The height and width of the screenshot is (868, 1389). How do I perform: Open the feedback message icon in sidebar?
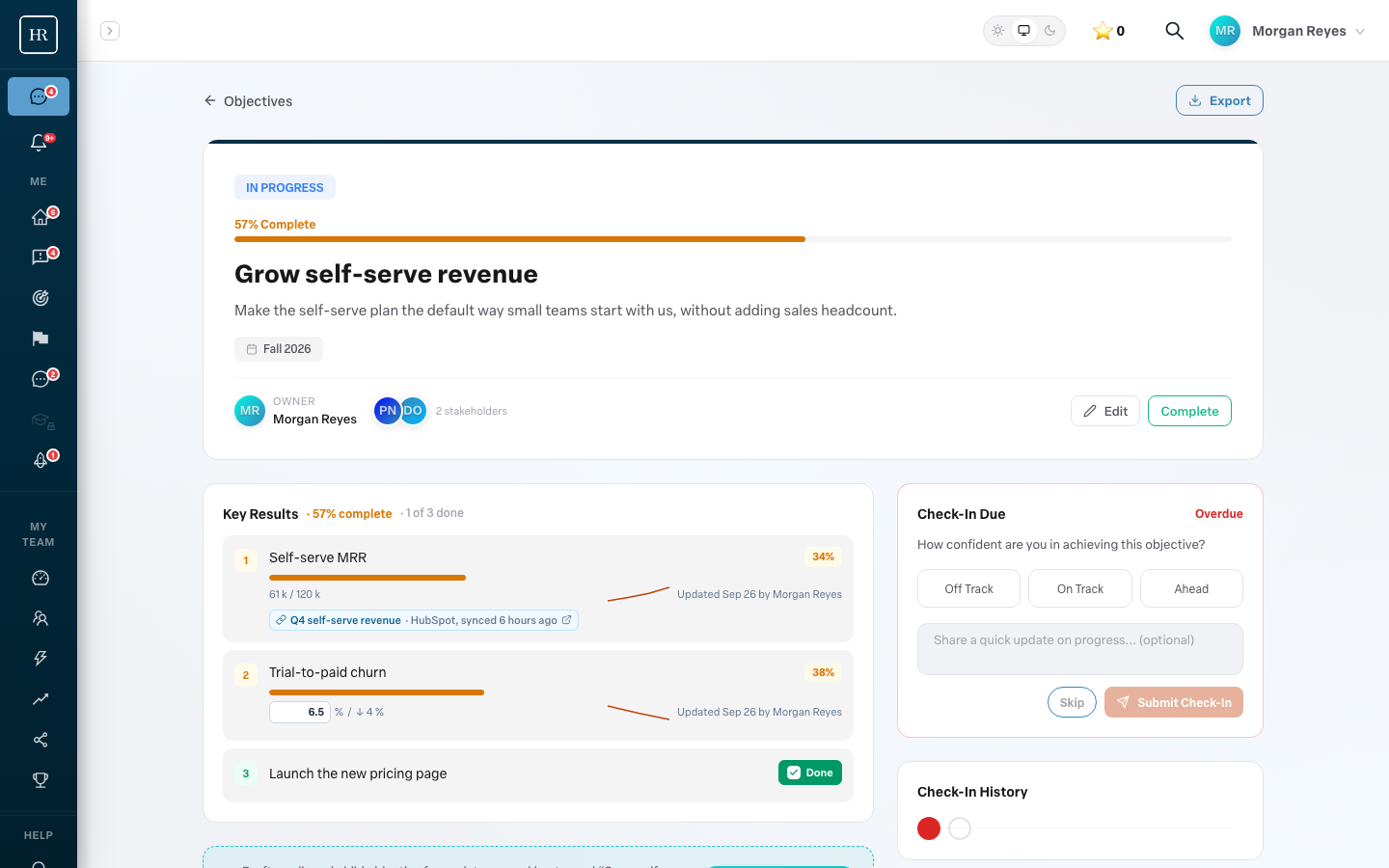tap(39, 258)
